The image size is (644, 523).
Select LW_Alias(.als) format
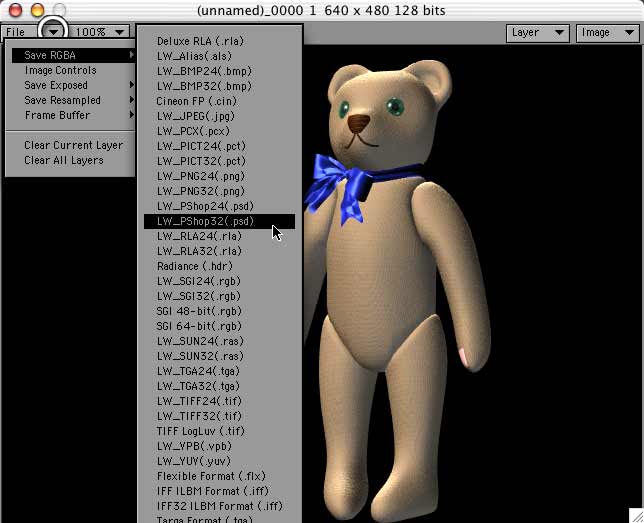tap(219, 56)
